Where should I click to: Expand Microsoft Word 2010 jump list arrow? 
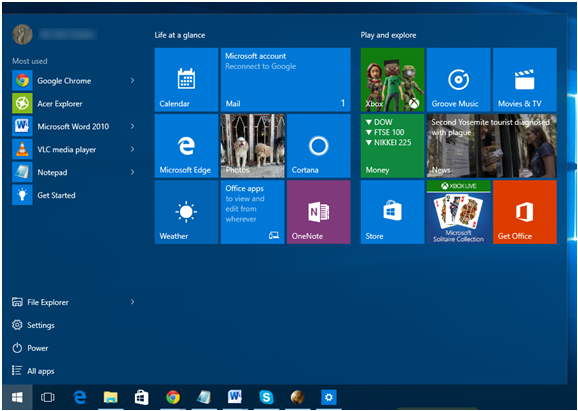(132, 126)
